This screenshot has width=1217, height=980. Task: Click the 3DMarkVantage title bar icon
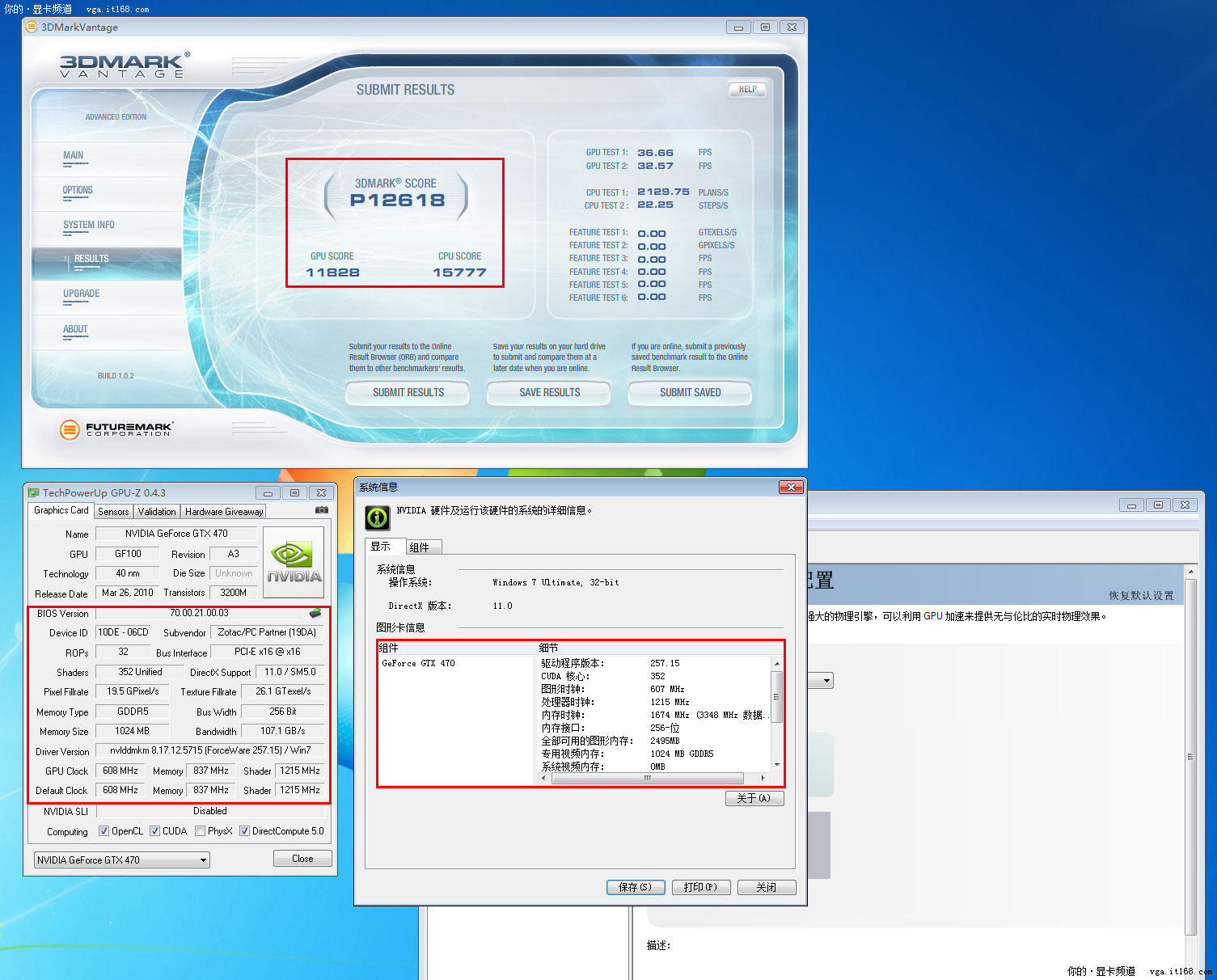pyautogui.click(x=32, y=27)
